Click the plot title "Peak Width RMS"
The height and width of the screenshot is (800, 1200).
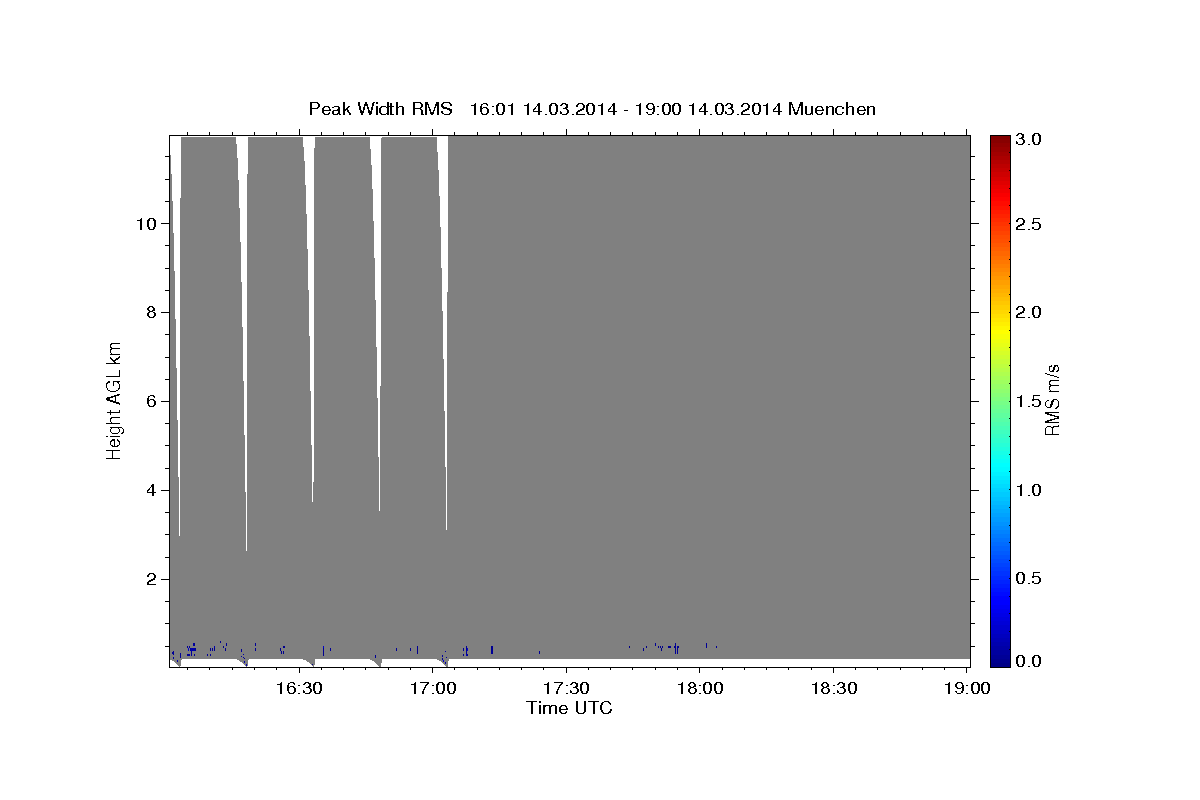coord(380,108)
